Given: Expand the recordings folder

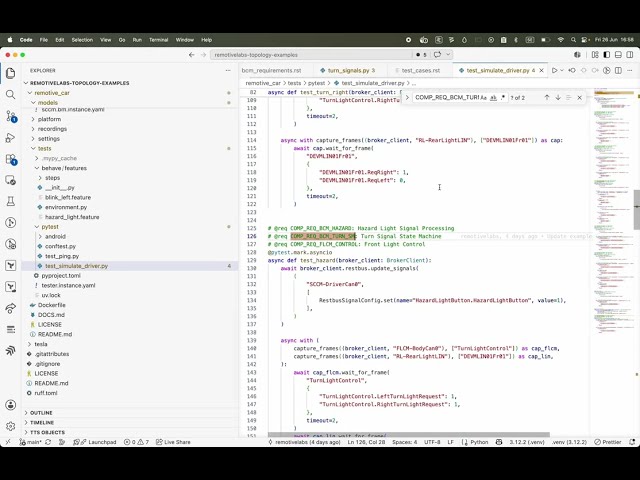Looking at the screenshot, I should pyautogui.click(x=52, y=129).
